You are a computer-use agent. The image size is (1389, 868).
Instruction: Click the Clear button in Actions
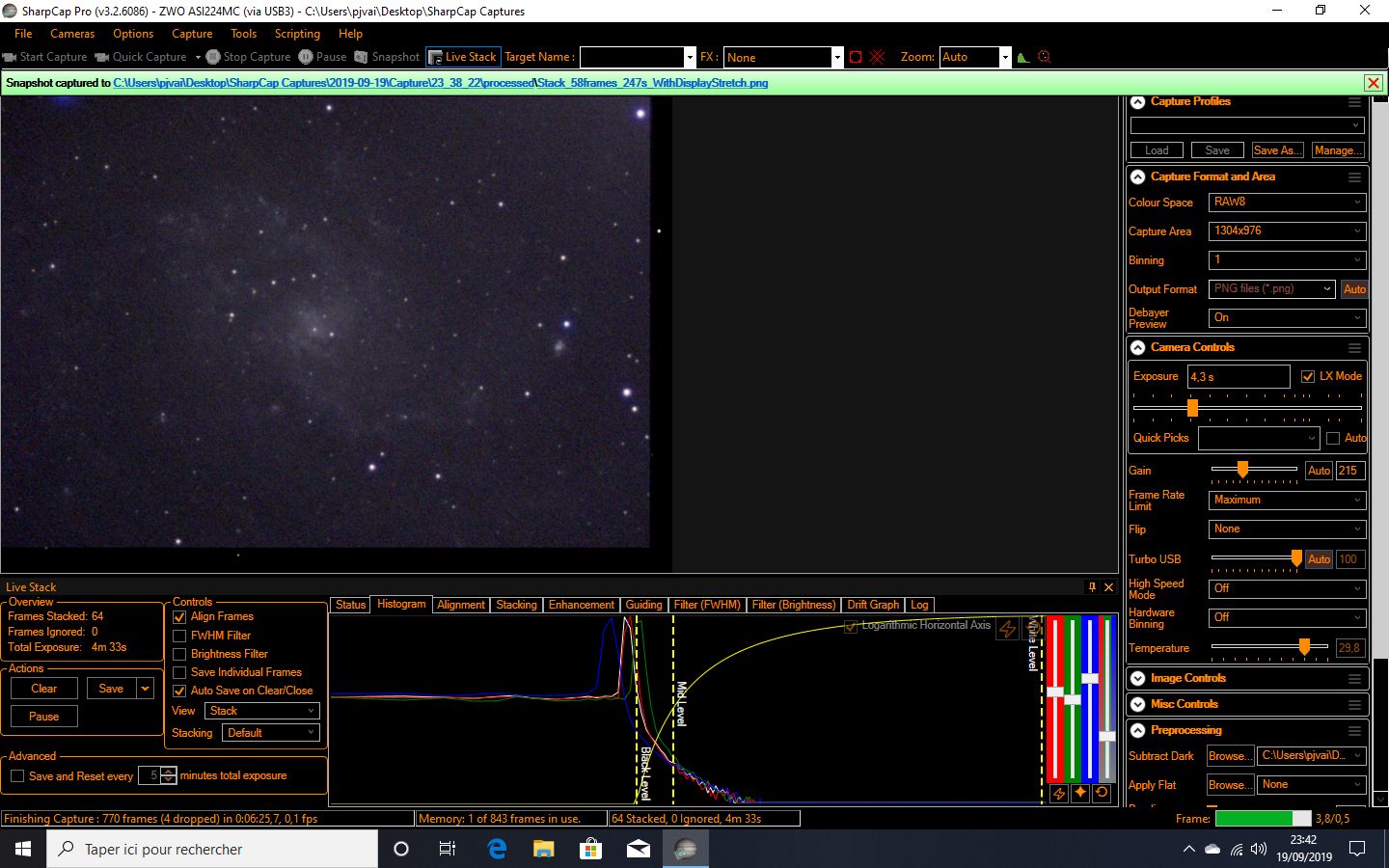click(x=44, y=690)
